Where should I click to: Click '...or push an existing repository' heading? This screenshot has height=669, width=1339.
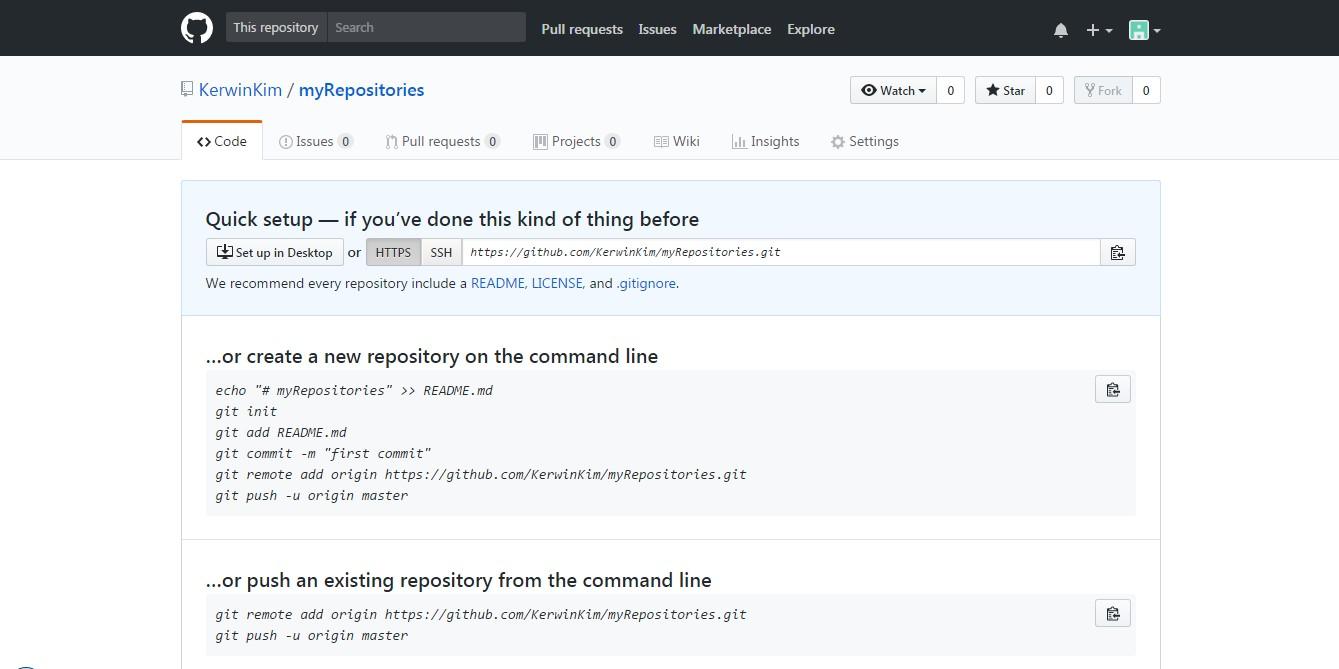click(x=459, y=580)
